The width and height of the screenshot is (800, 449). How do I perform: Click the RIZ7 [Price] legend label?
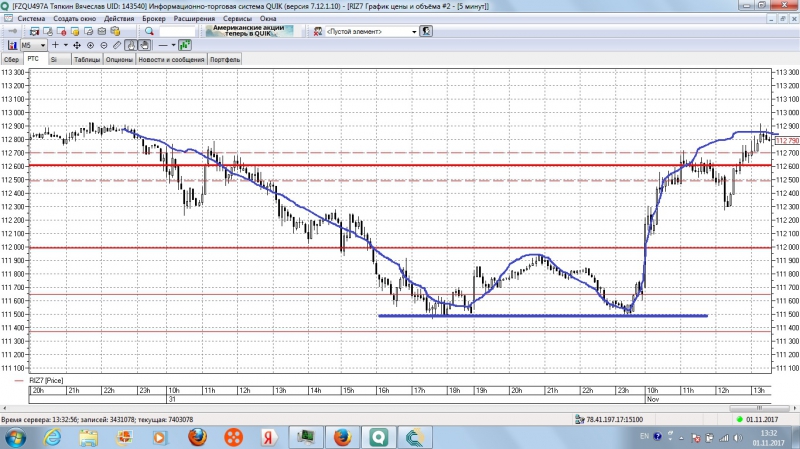coord(47,380)
